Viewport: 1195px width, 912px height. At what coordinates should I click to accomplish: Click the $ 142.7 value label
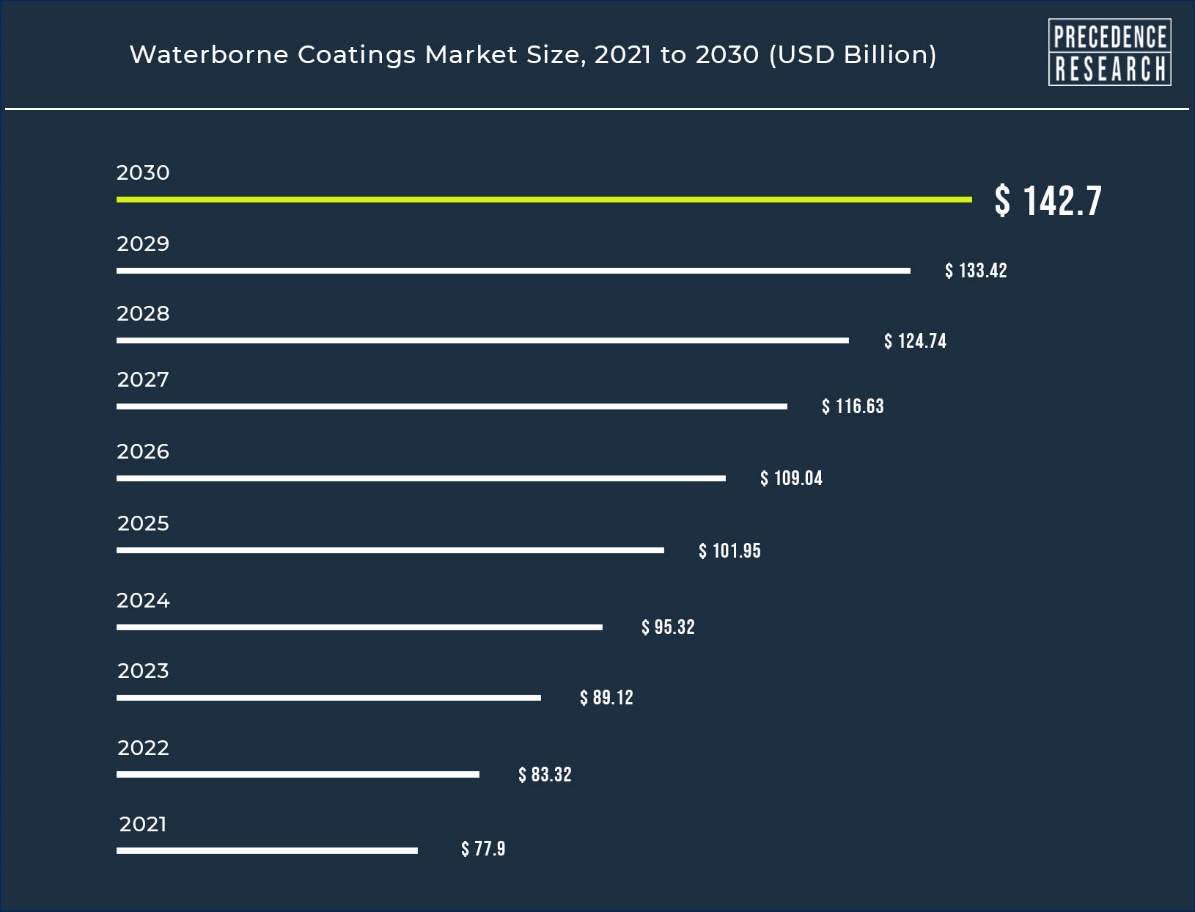(1047, 201)
